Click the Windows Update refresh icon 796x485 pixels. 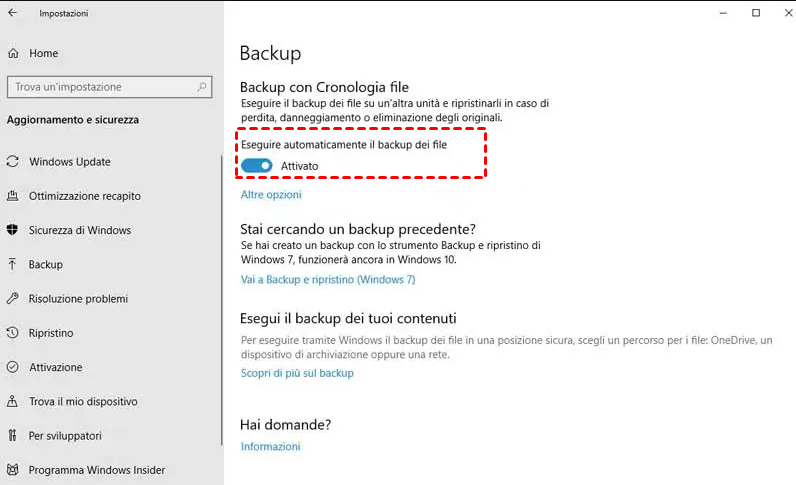[x=13, y=162]
